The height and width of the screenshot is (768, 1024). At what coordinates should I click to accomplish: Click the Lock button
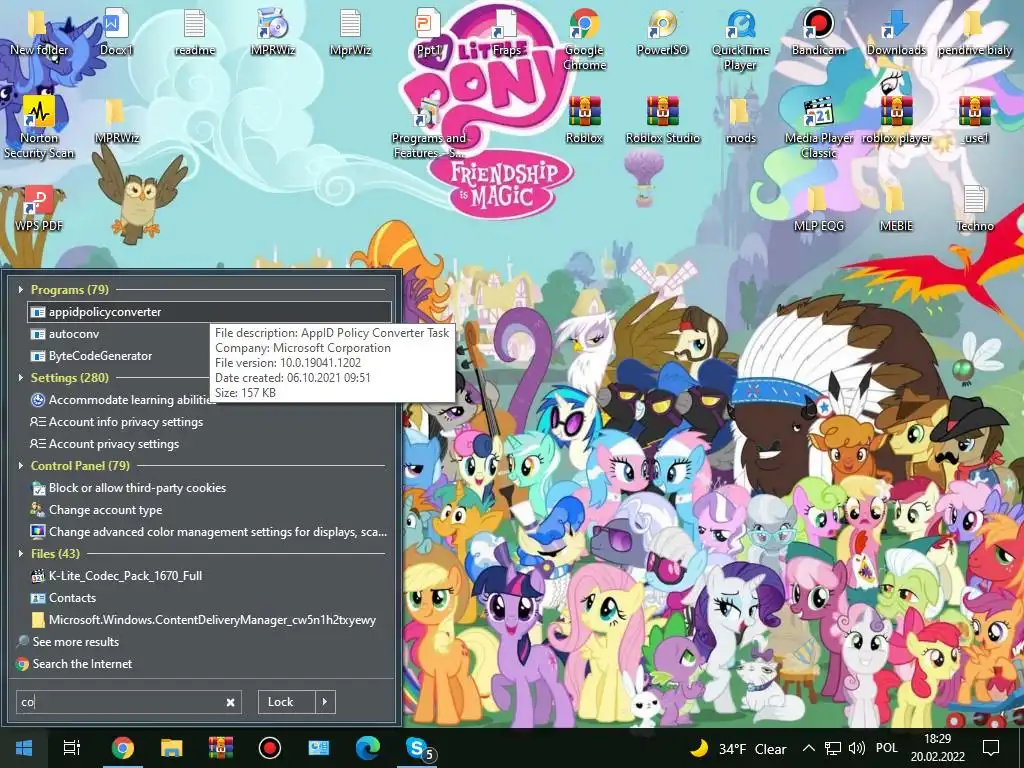click(287, 702)
